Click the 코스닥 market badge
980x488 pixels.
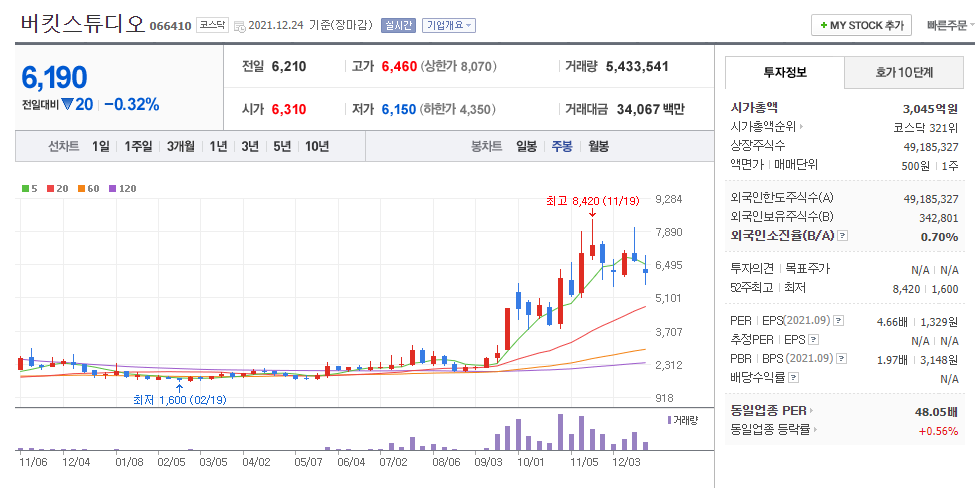tap(213, 25)
